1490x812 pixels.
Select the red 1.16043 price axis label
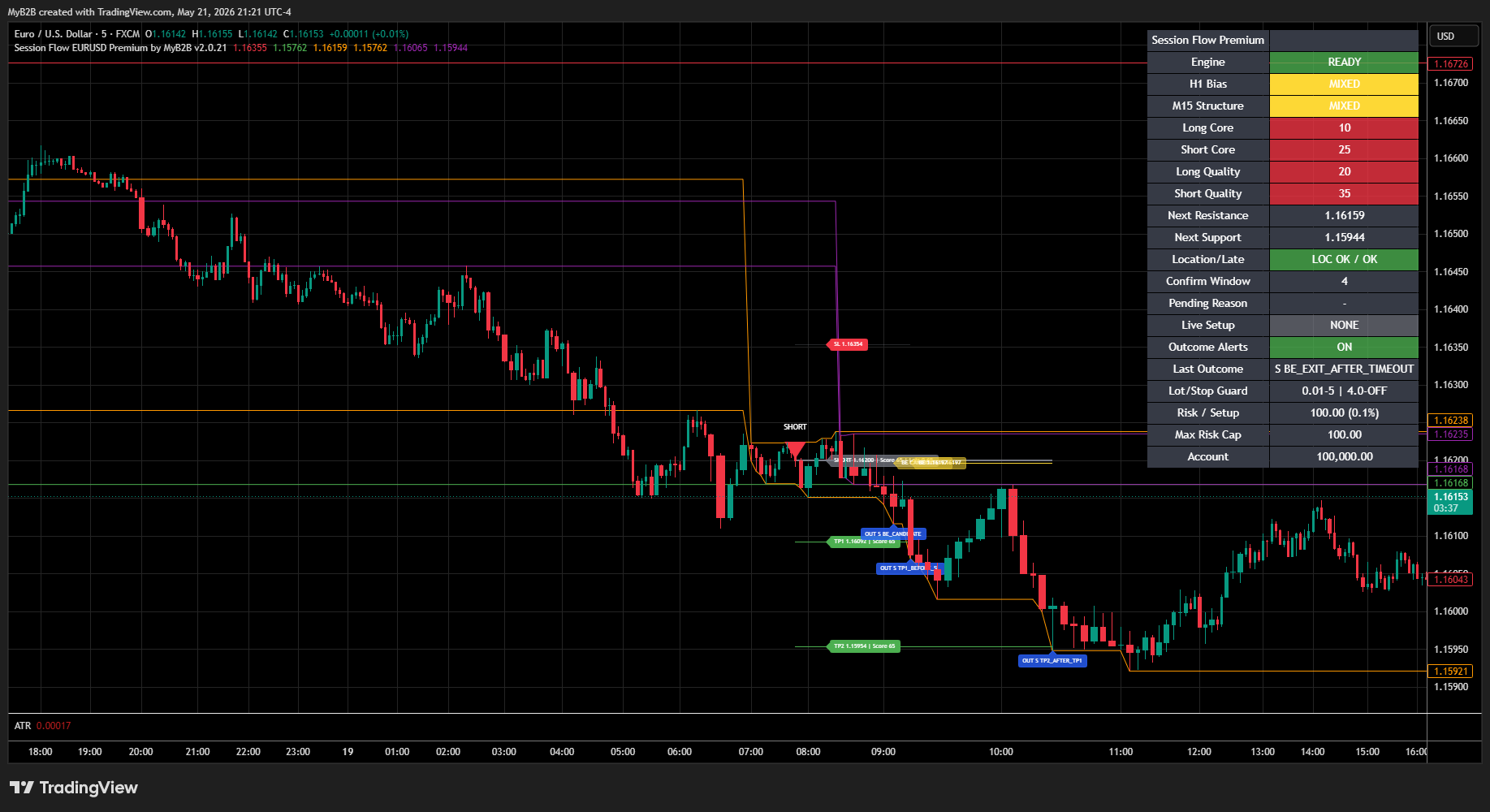1450,580
